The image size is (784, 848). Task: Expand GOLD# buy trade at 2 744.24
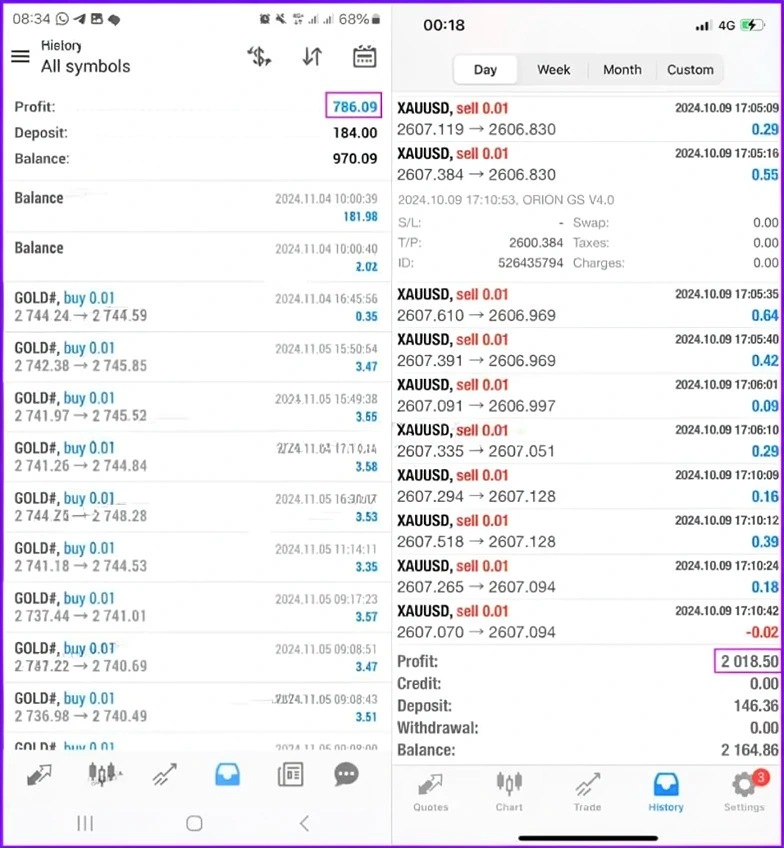pyautogui.click(x=196, y=307)
